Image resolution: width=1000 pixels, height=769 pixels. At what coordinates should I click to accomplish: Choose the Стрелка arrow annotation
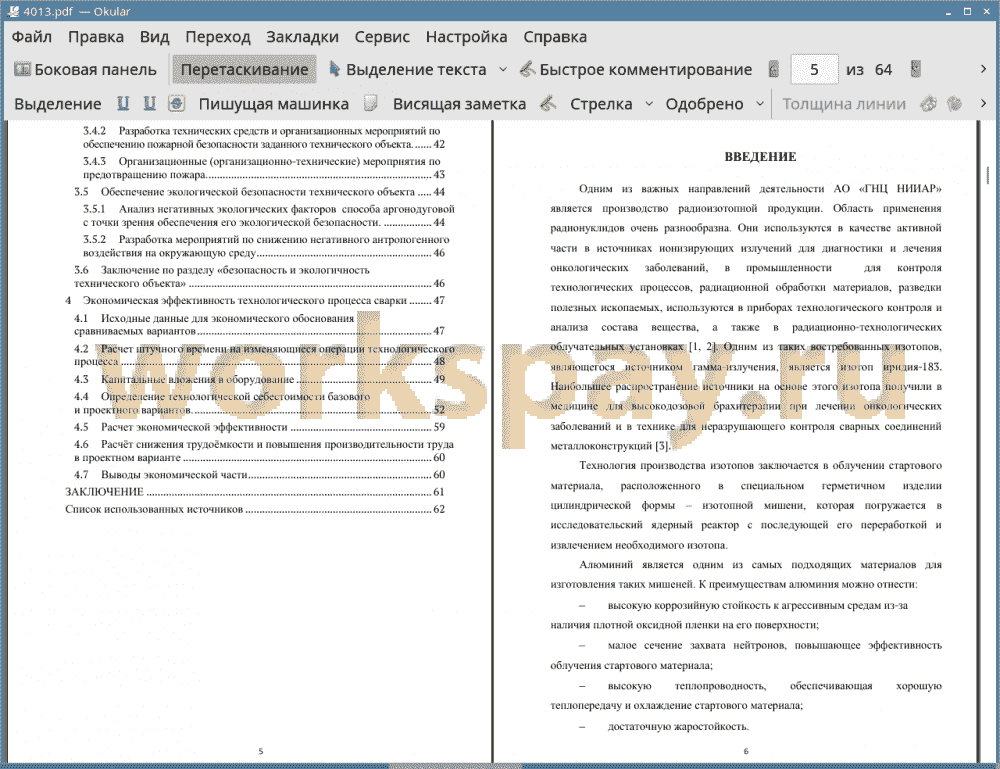point(601,104)
